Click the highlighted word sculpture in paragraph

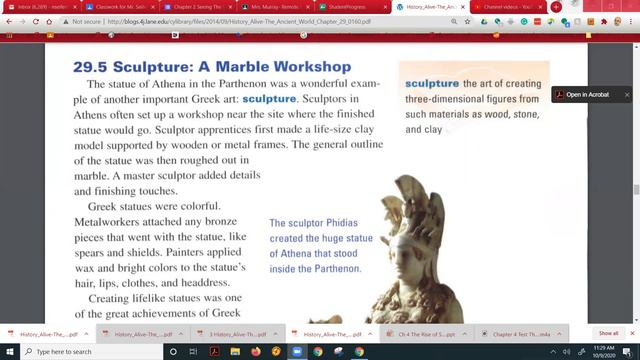pos(269,99)
